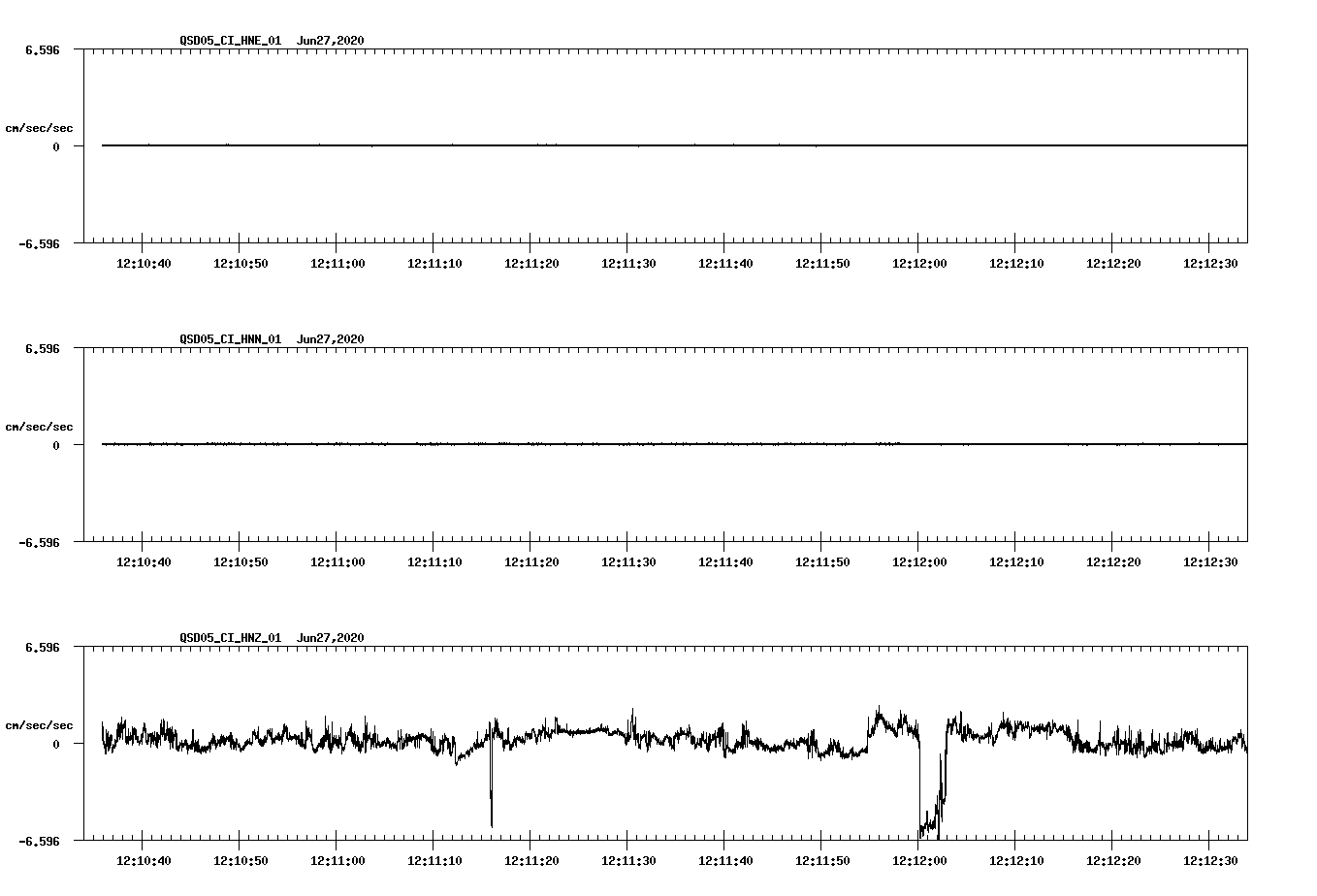Select the 12:11:00 time label under the HNE plot
The height and width of the screenshot is (896, 1317).
337,264
